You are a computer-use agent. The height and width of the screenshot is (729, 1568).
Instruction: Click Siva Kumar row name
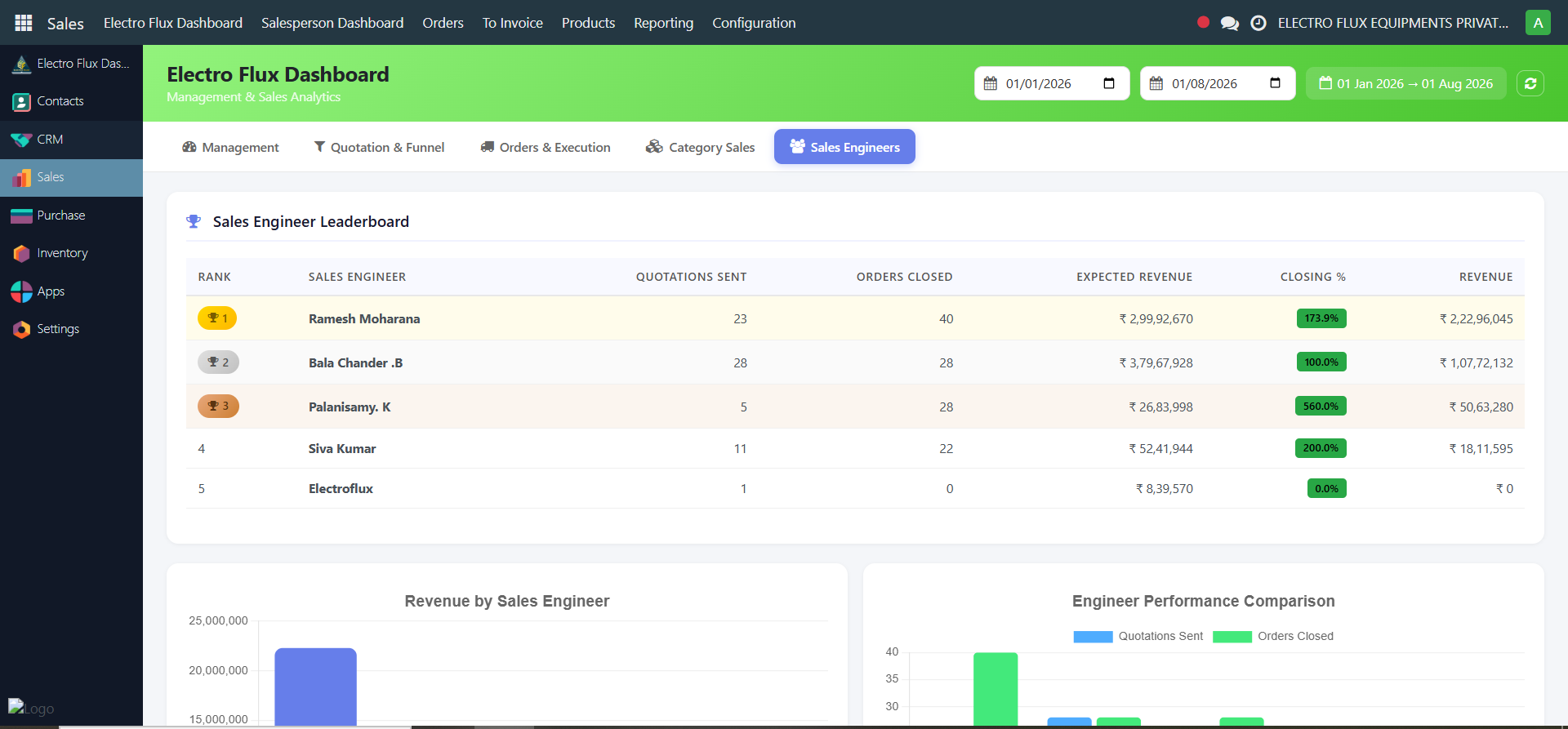(342, 448)
